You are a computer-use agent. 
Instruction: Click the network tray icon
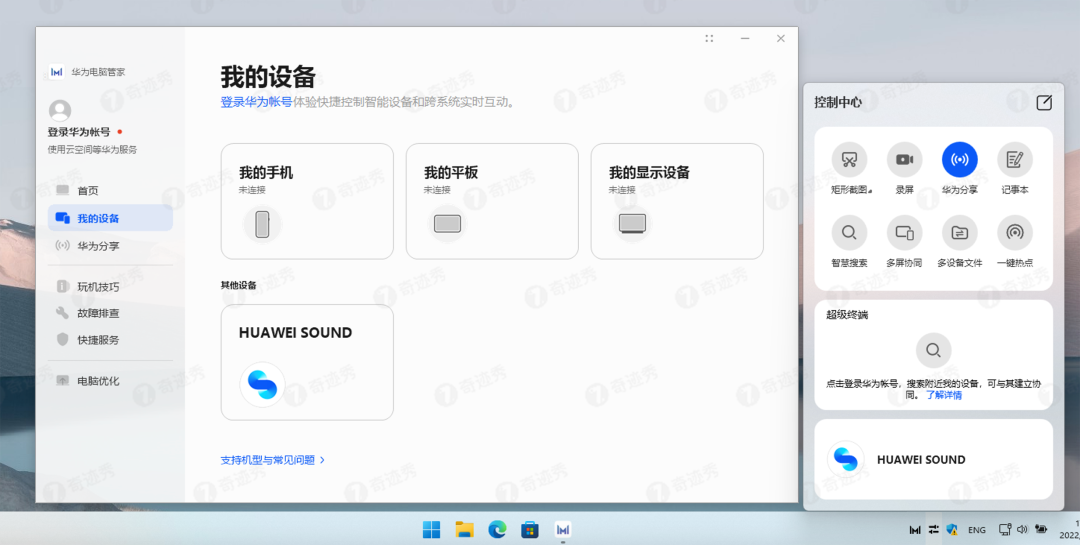click(1005, 529)
